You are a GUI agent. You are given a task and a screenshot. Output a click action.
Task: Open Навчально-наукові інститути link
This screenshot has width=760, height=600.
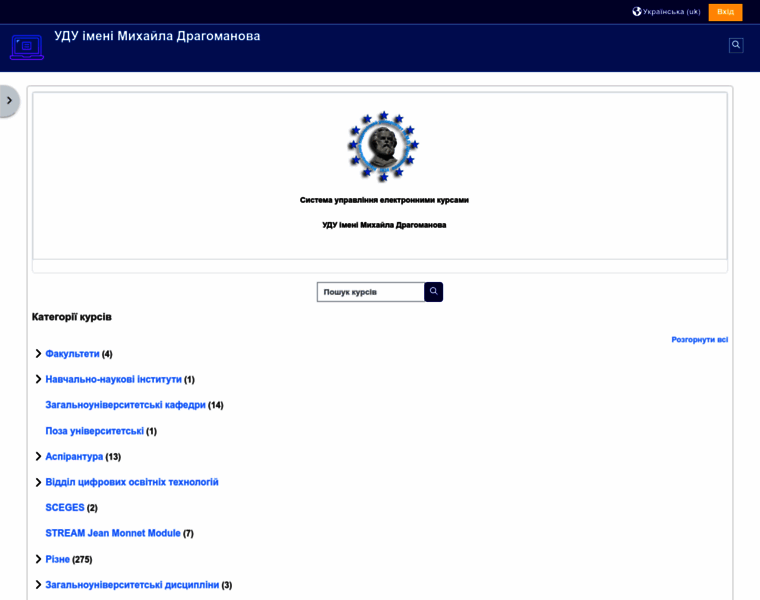pos(113,379)
